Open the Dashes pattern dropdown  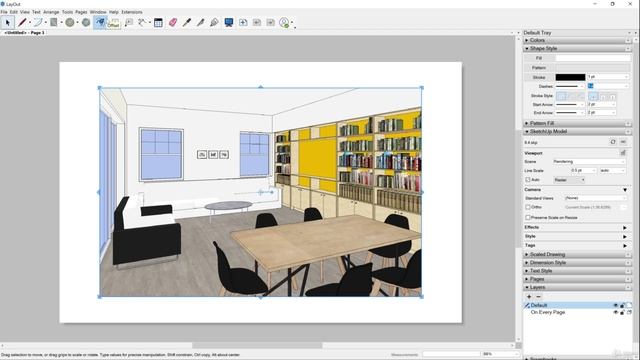[569, 86]
